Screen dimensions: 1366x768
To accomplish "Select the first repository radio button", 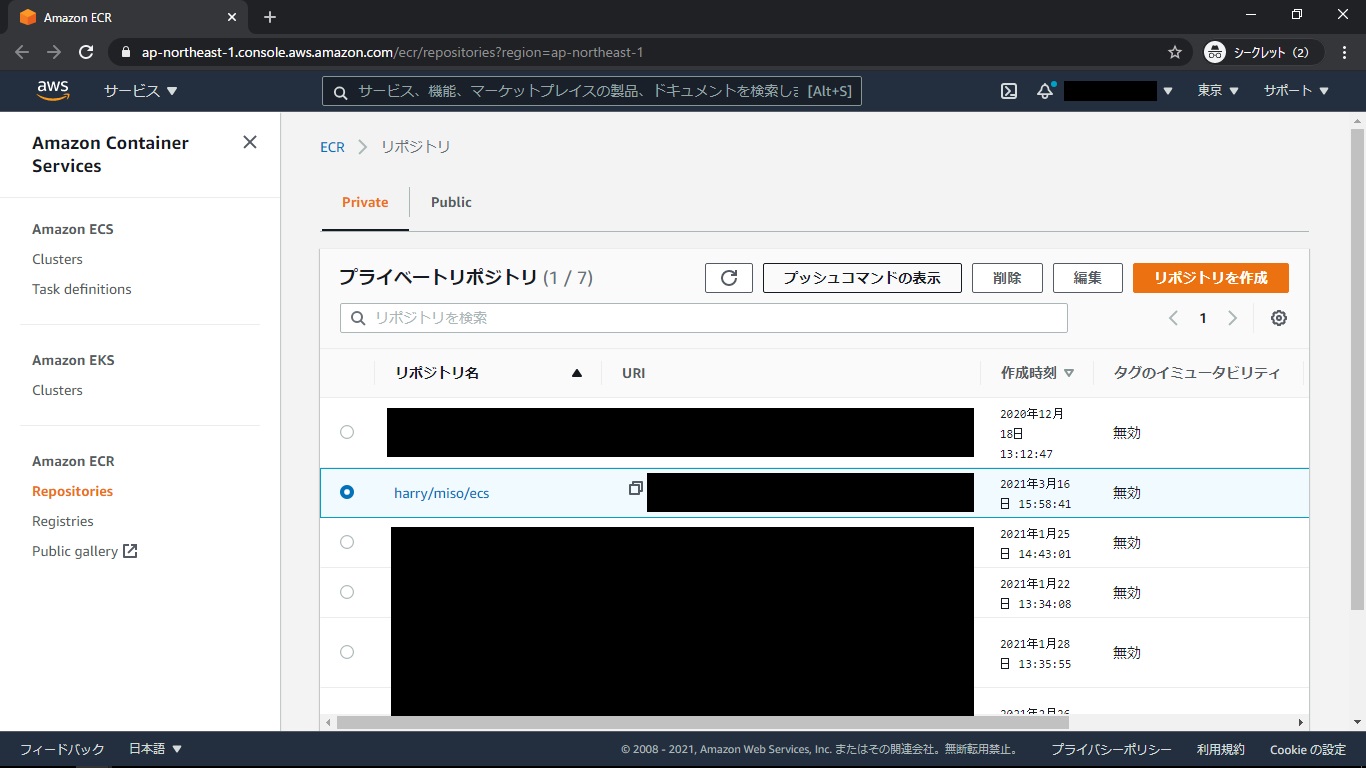I will click(347, 432).
